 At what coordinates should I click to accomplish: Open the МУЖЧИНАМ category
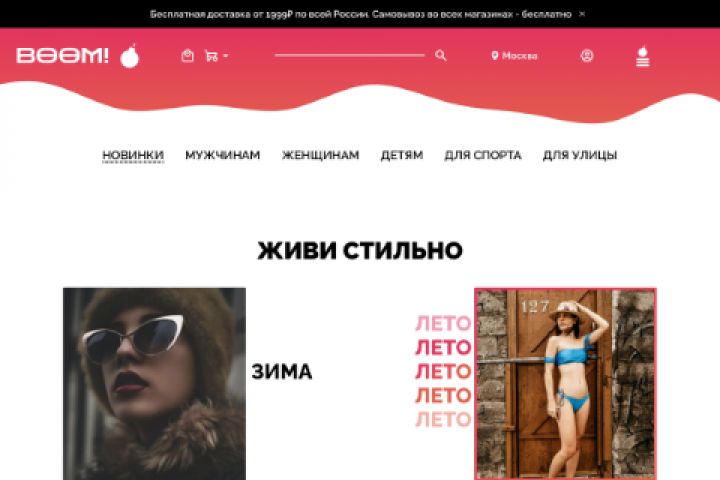pos(223,155)
